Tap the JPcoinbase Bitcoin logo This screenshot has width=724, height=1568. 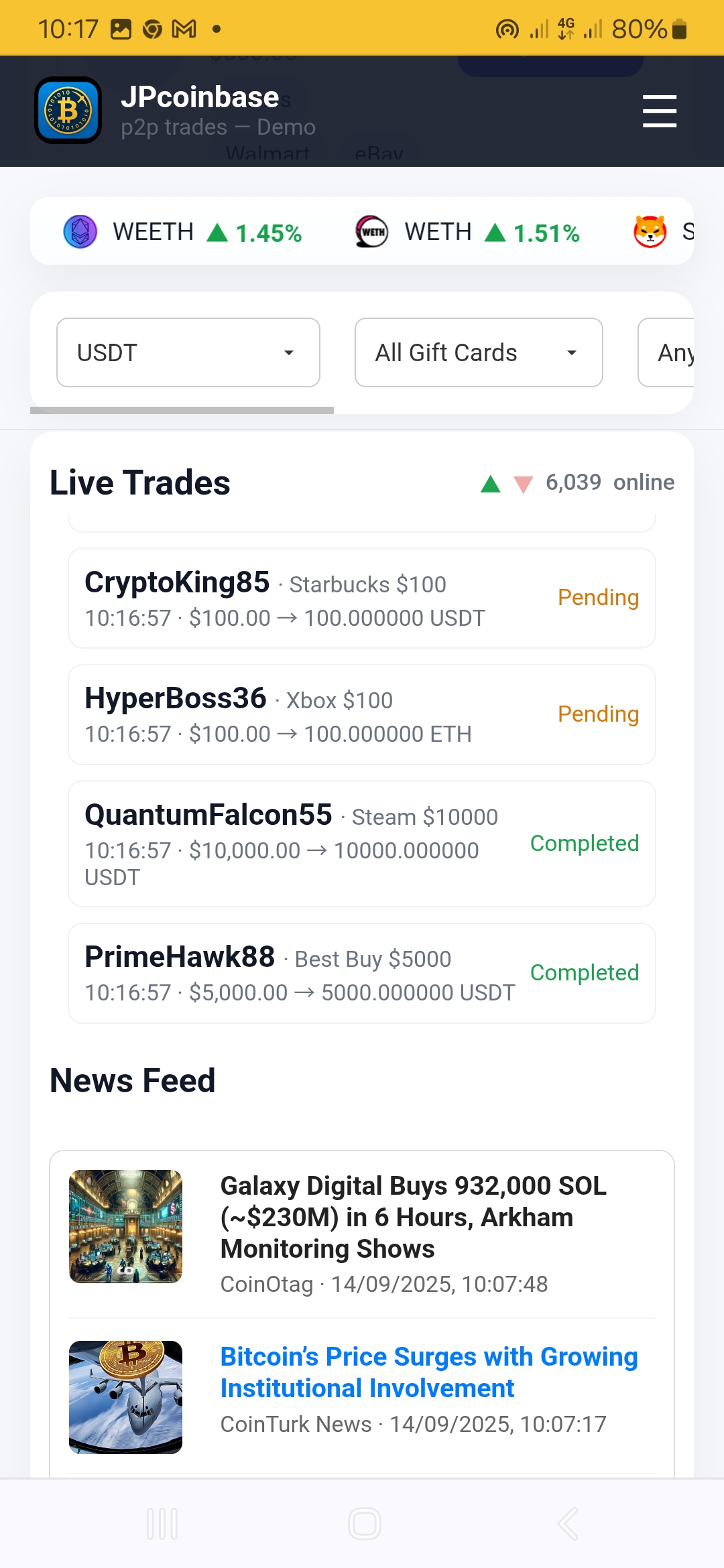68,111
